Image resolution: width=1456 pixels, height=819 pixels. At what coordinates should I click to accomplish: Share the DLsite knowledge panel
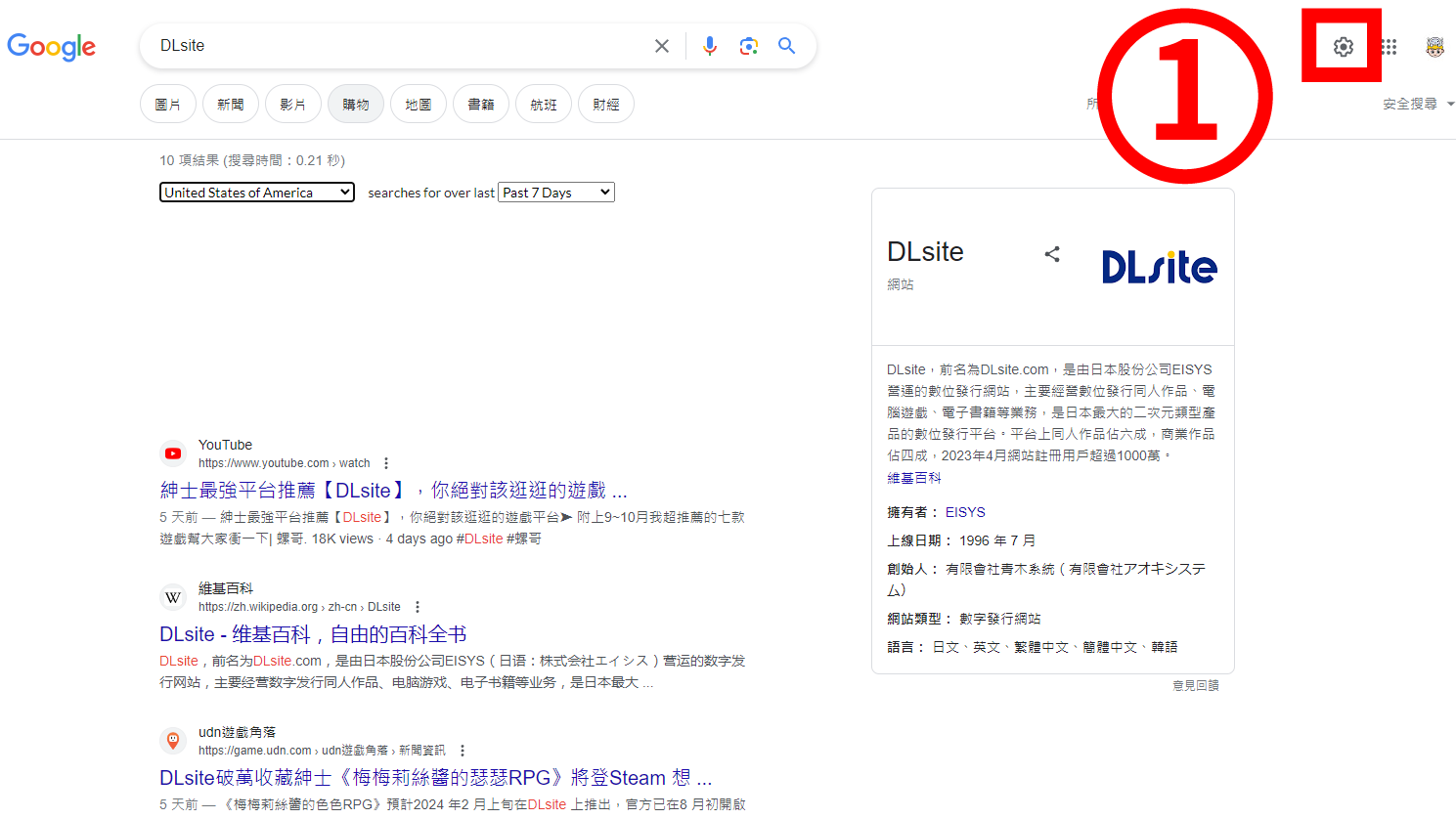click(1052, 253)
